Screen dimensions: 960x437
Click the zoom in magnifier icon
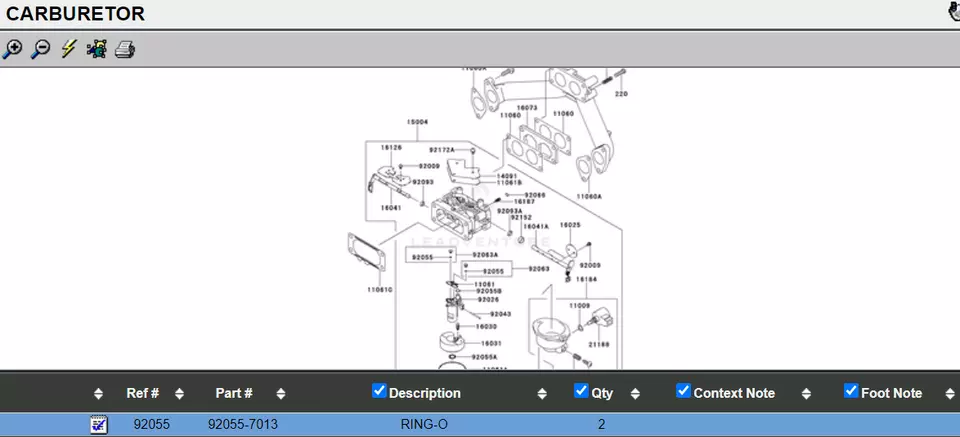12,49
